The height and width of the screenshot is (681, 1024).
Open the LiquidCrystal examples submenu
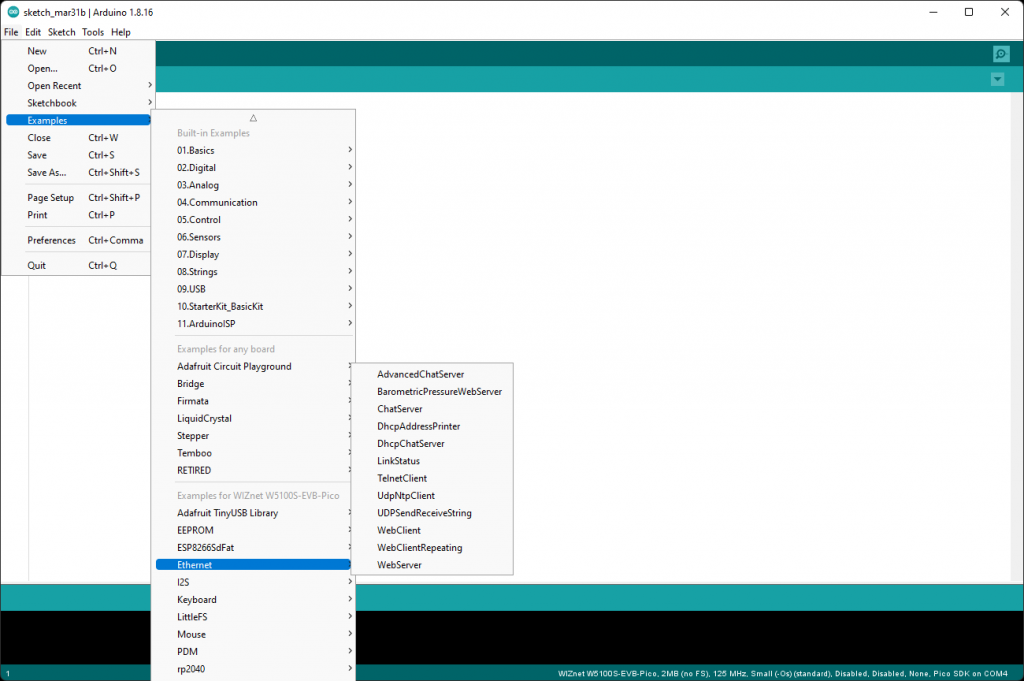point(253,419)
